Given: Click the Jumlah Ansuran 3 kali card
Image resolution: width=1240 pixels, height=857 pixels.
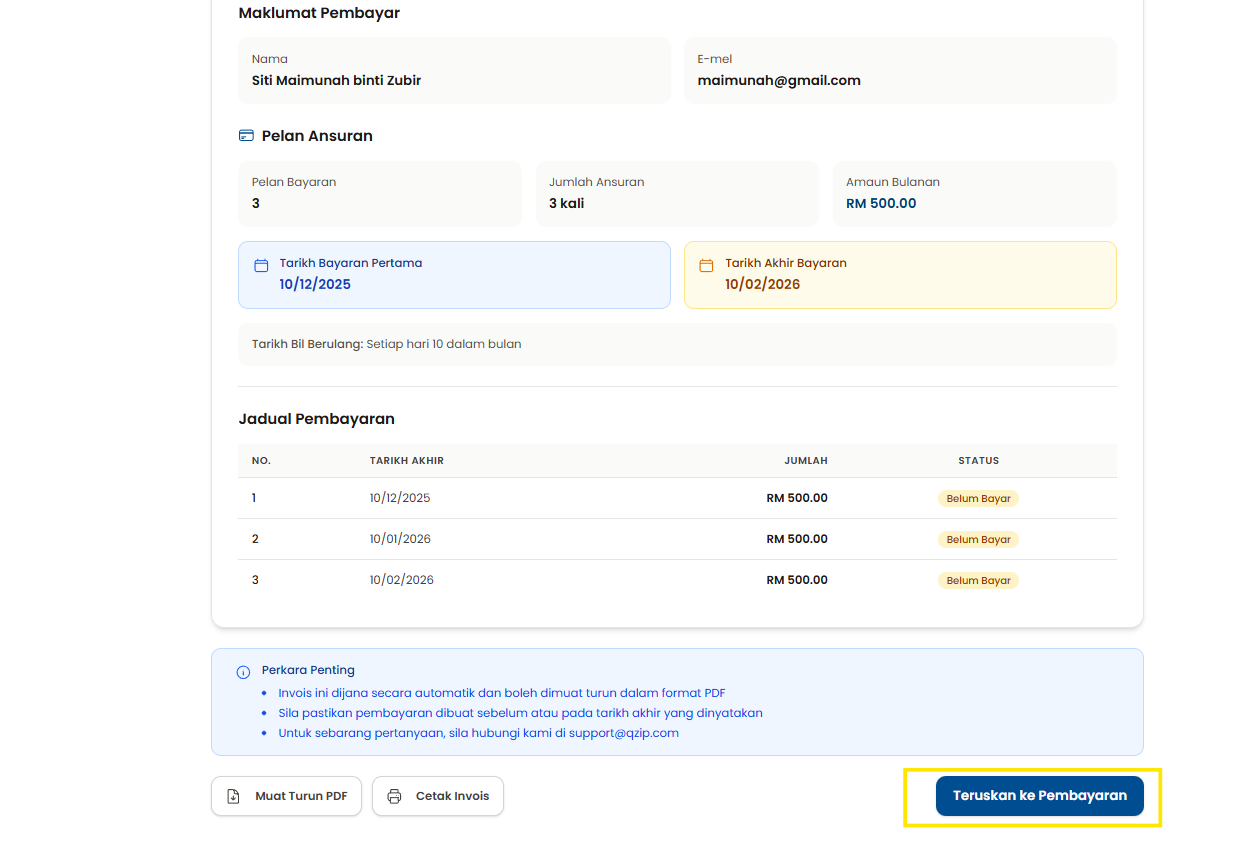Looking at the screenshot, I should [x=677, y=193].
